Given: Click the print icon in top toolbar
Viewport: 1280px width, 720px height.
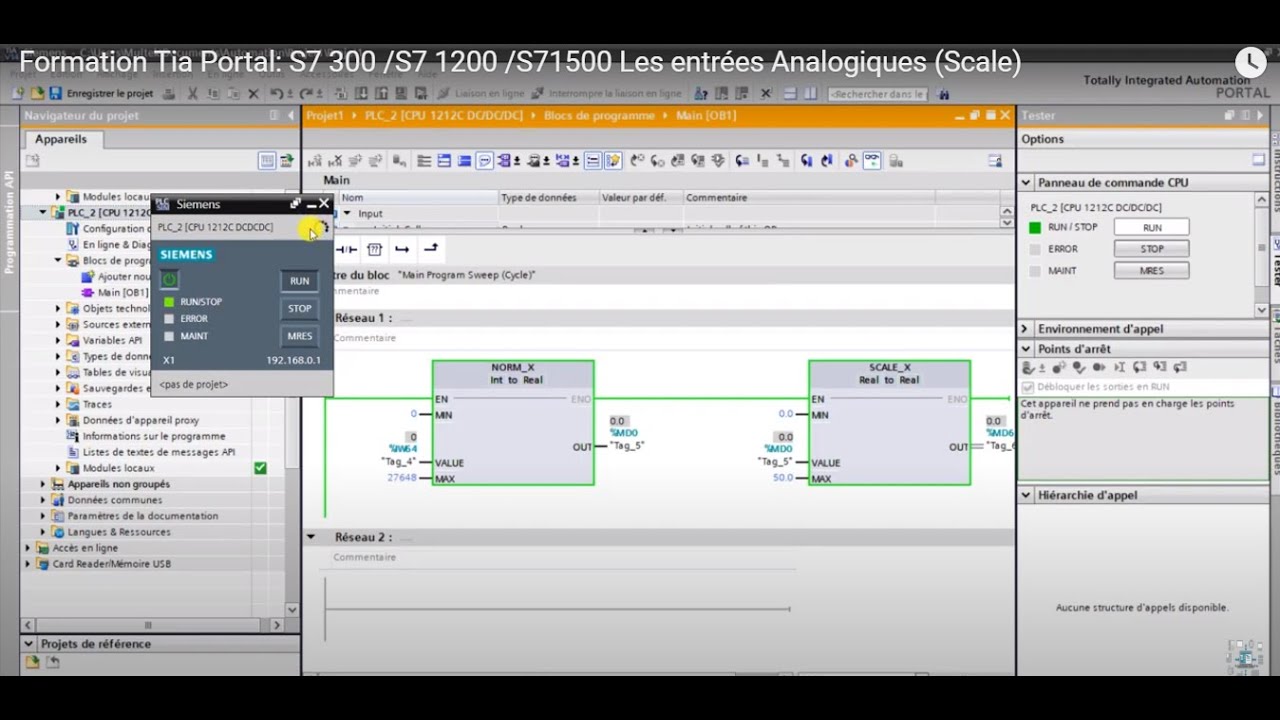Looking at the screenshot, I should (x=168, y=93).
